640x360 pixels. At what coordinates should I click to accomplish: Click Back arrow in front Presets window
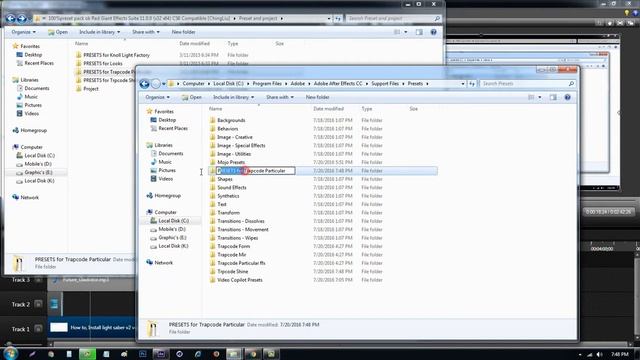[x=144, y=84]
